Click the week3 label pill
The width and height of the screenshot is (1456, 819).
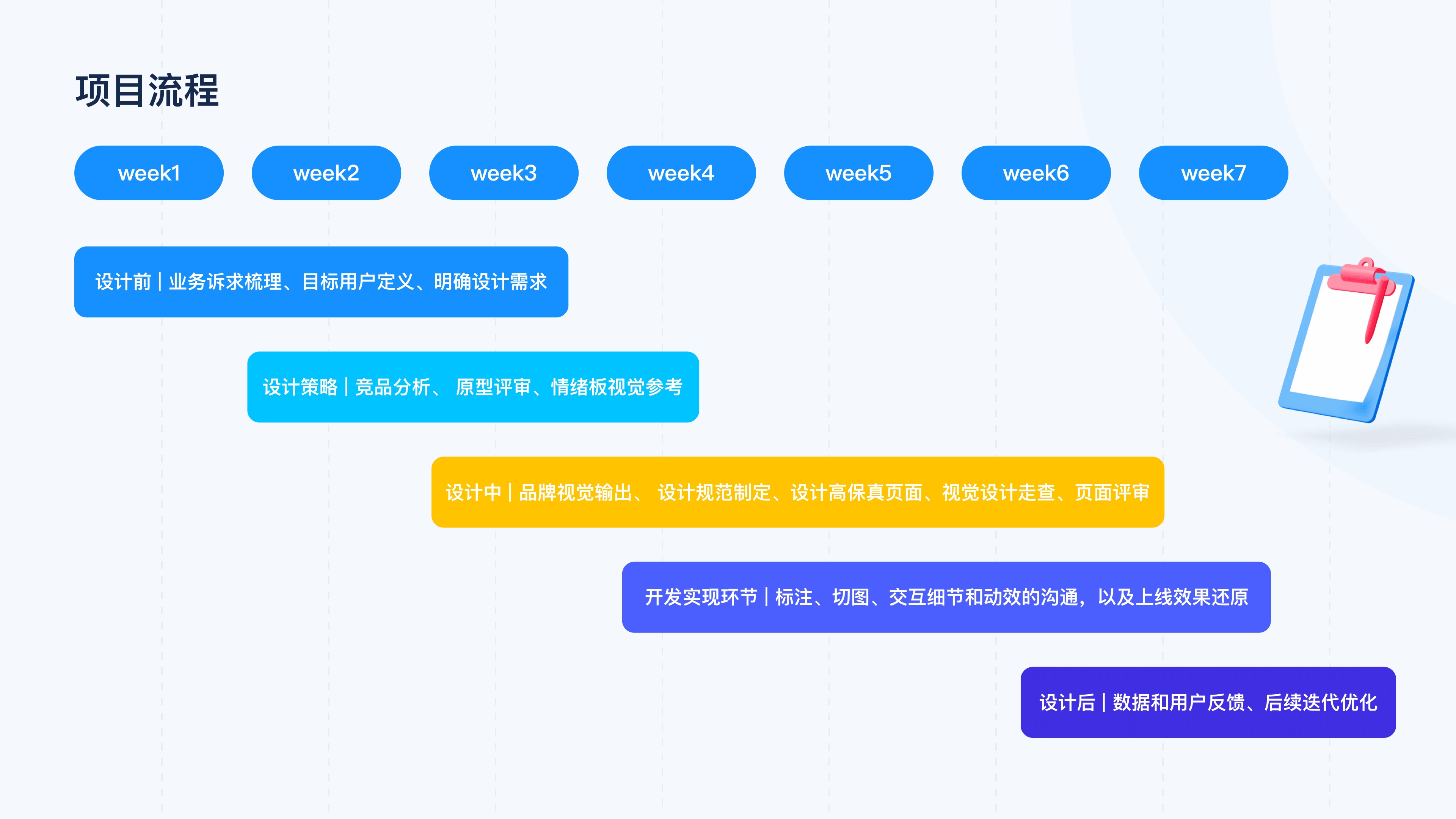(504, 173)
